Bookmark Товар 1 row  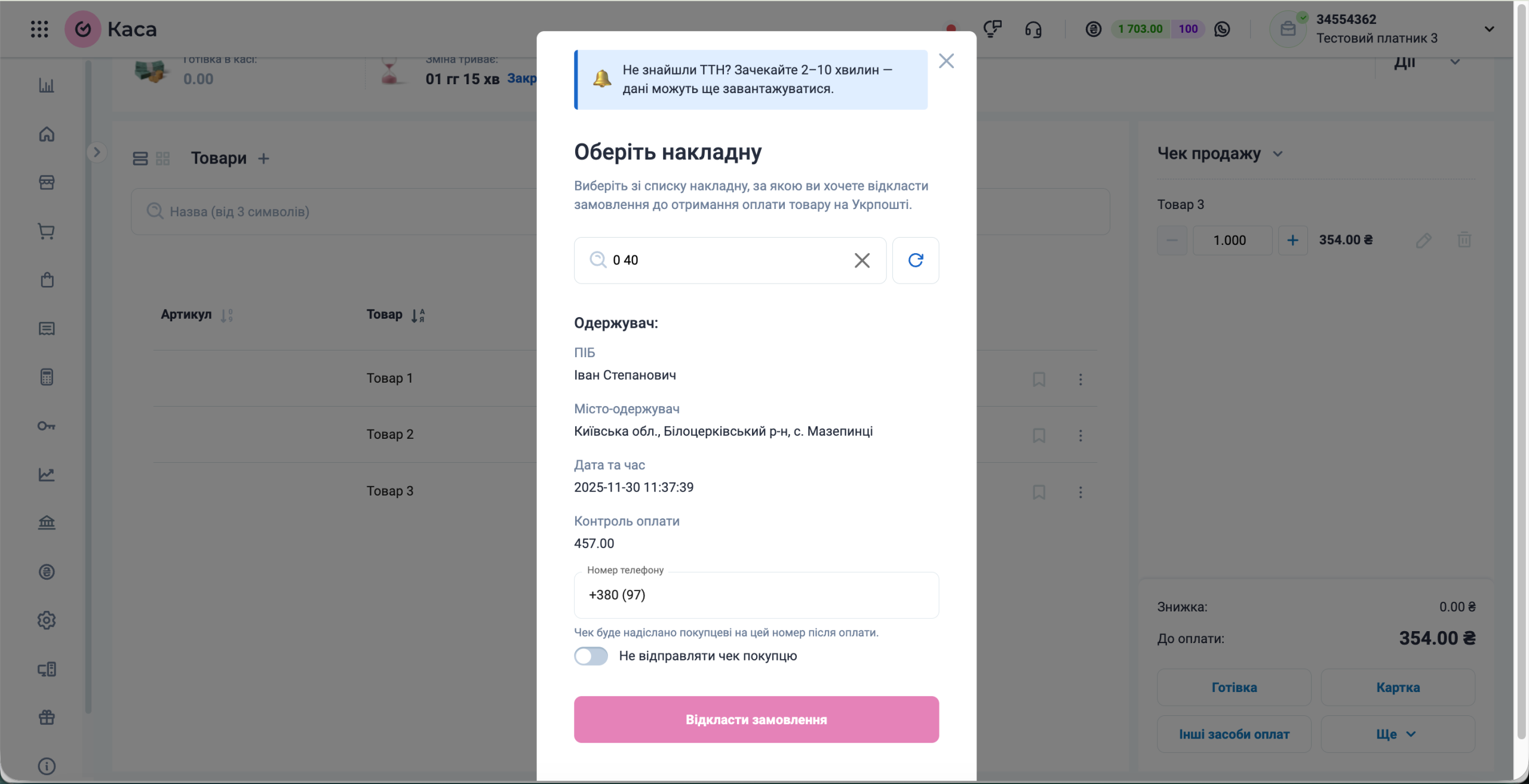point(1039,379)
